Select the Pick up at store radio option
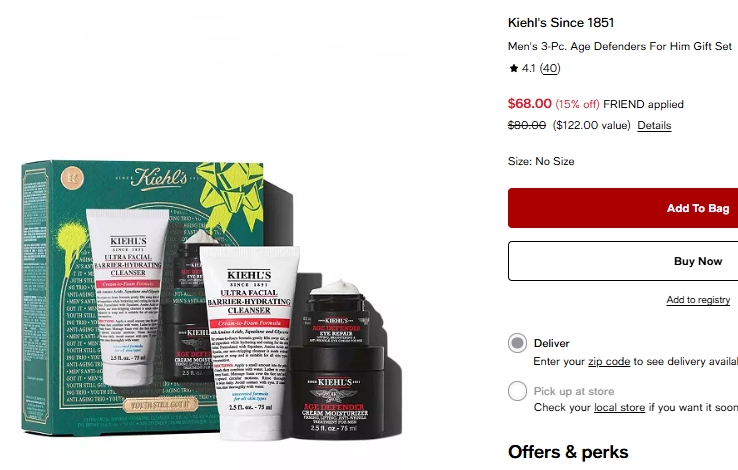Viewport: 738px width, 470px height. coord(517,391)
